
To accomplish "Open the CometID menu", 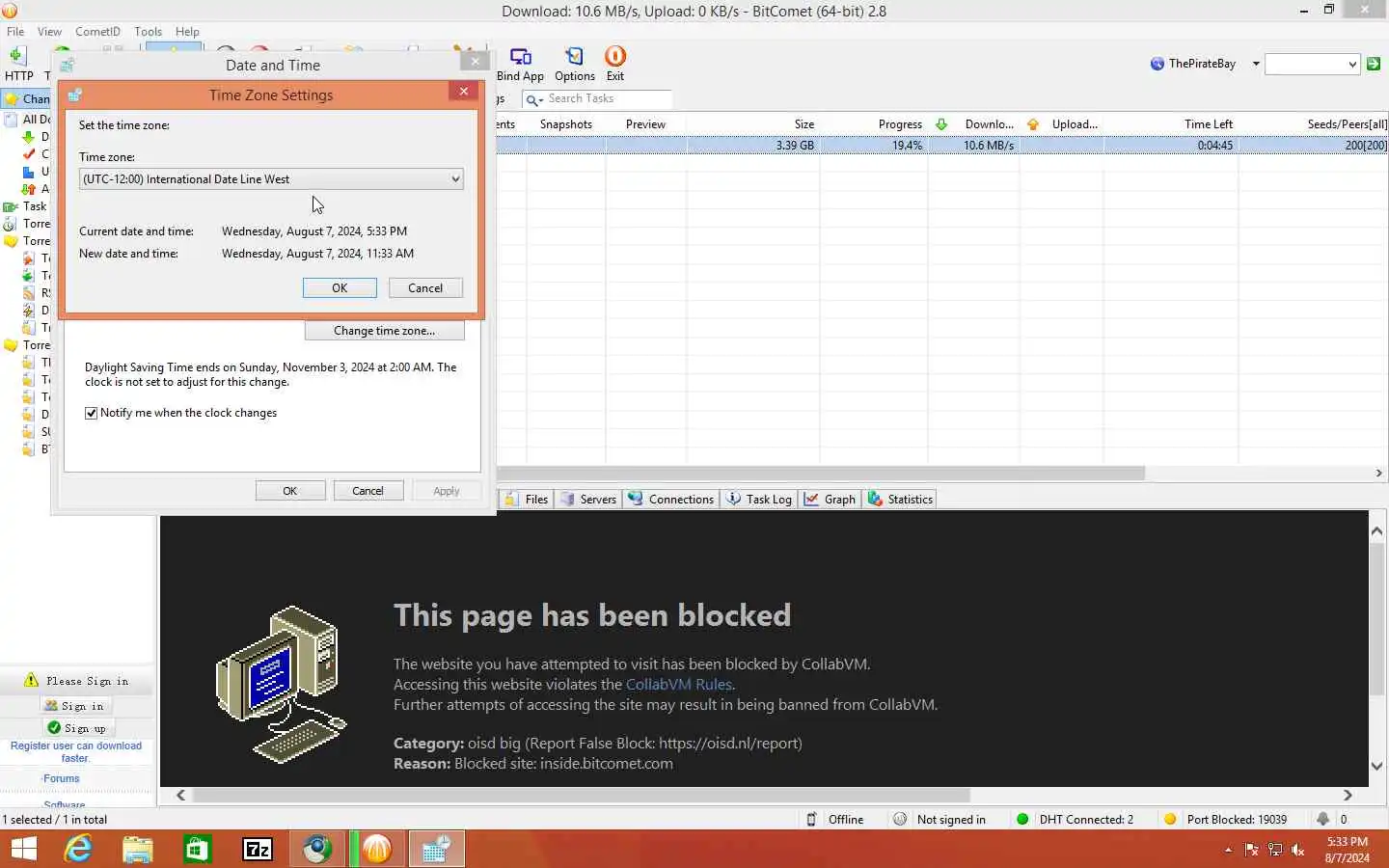I will (x=97, y=31).
